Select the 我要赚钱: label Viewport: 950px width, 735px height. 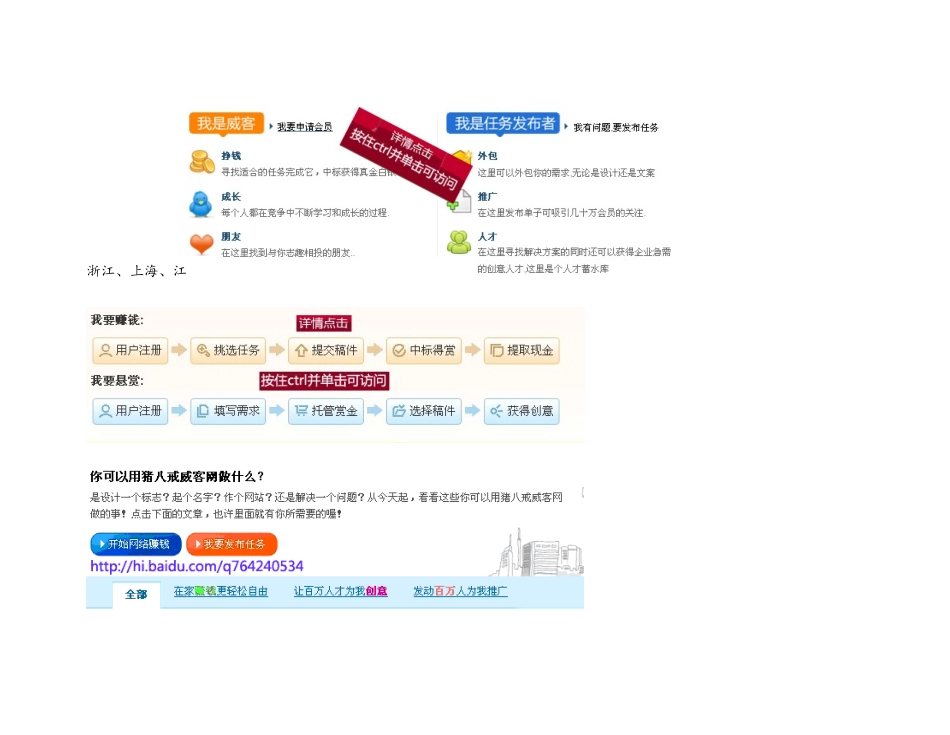[x=117, y=320]
